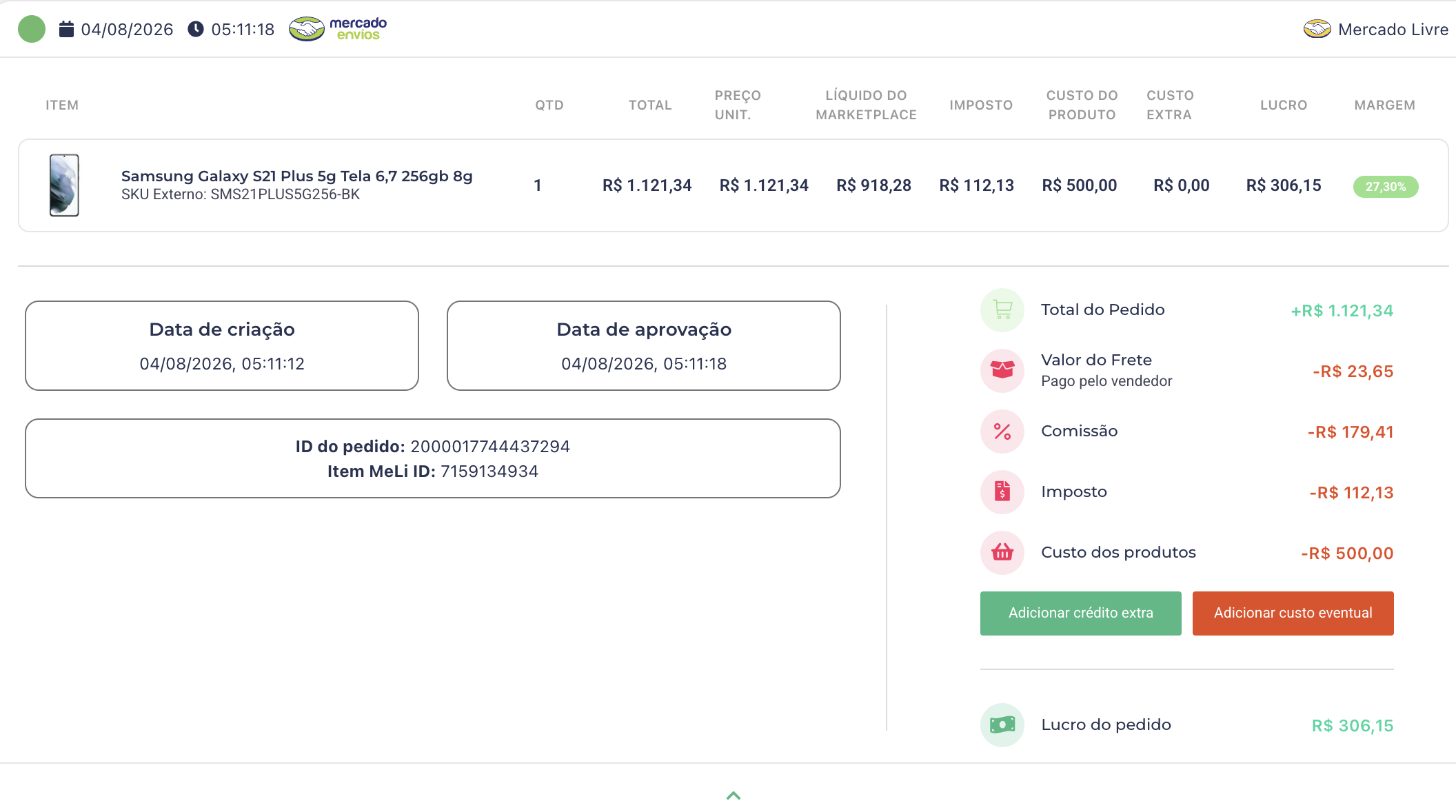Click the Data de criação card
The image size is (1456, 812).
[222, 345]
